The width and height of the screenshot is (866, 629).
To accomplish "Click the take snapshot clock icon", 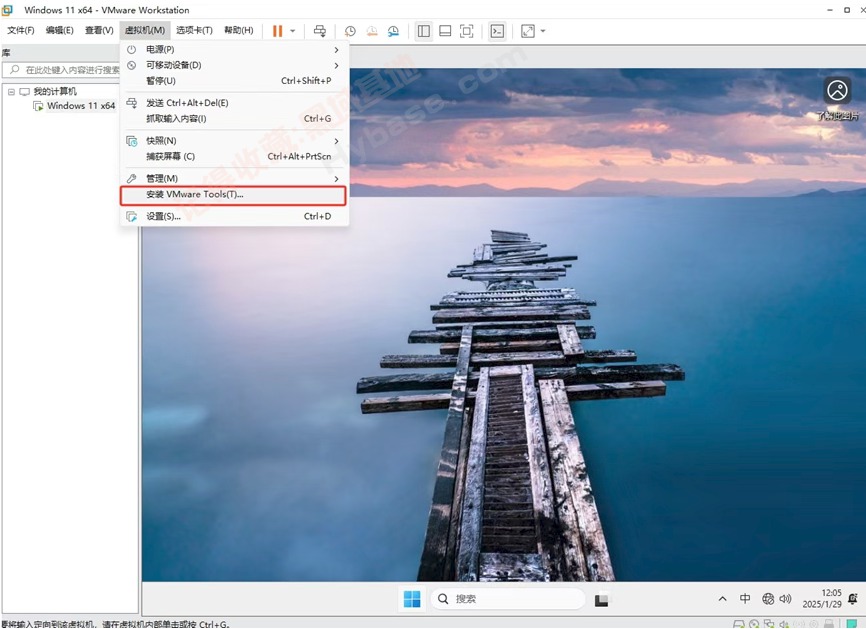I will click(350, 31).
